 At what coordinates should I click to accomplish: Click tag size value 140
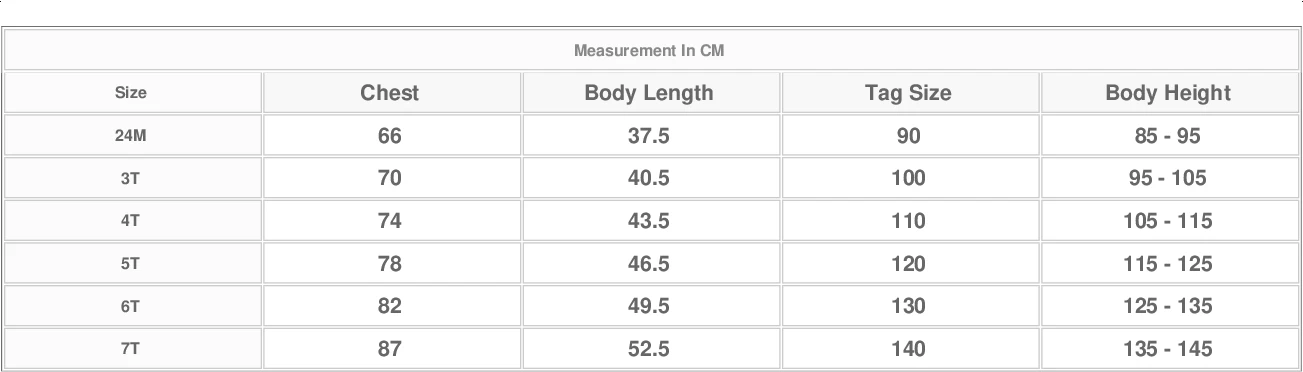[x=908, y=349]
